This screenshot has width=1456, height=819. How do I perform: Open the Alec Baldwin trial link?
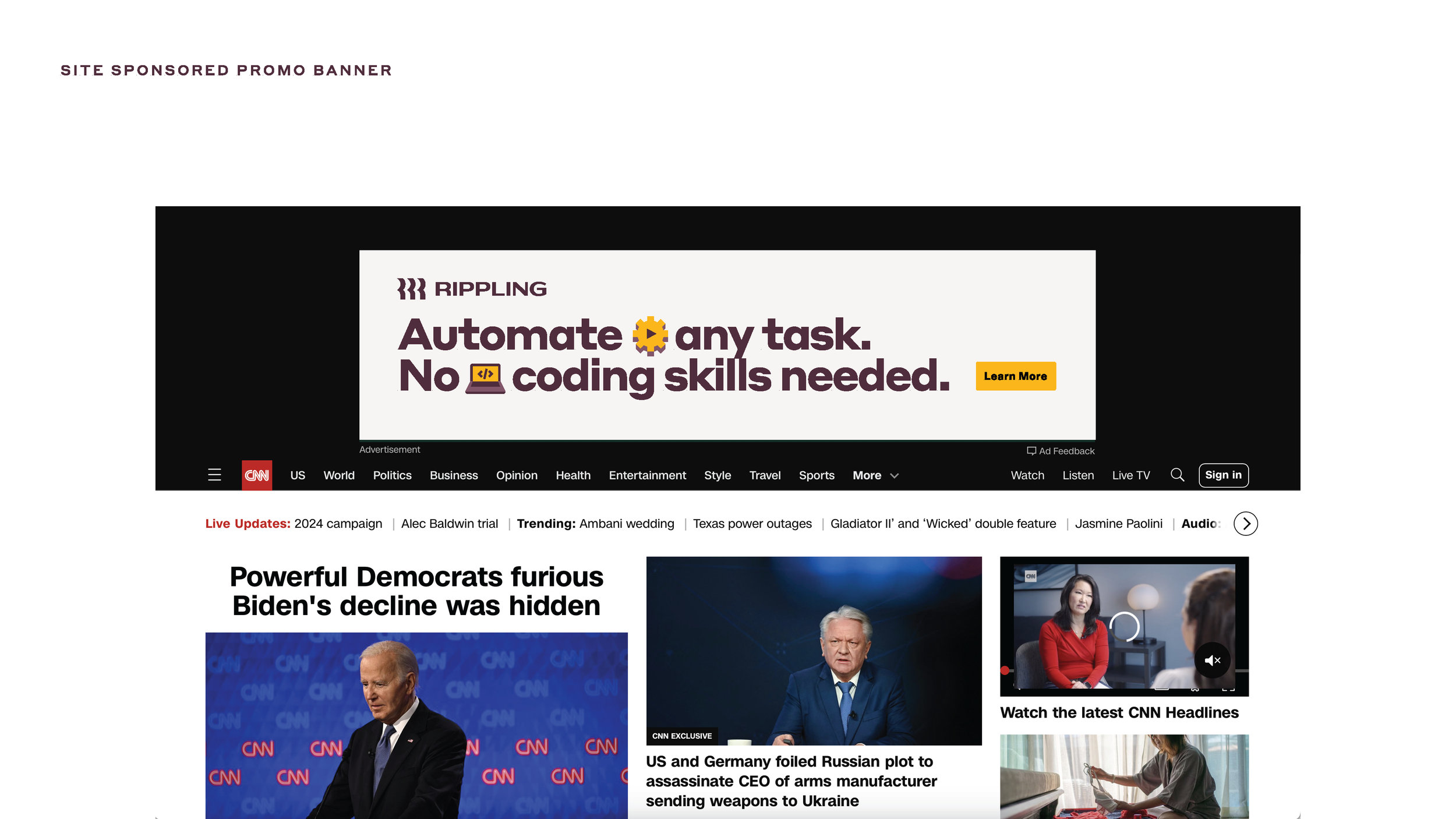tap(450, 524)
